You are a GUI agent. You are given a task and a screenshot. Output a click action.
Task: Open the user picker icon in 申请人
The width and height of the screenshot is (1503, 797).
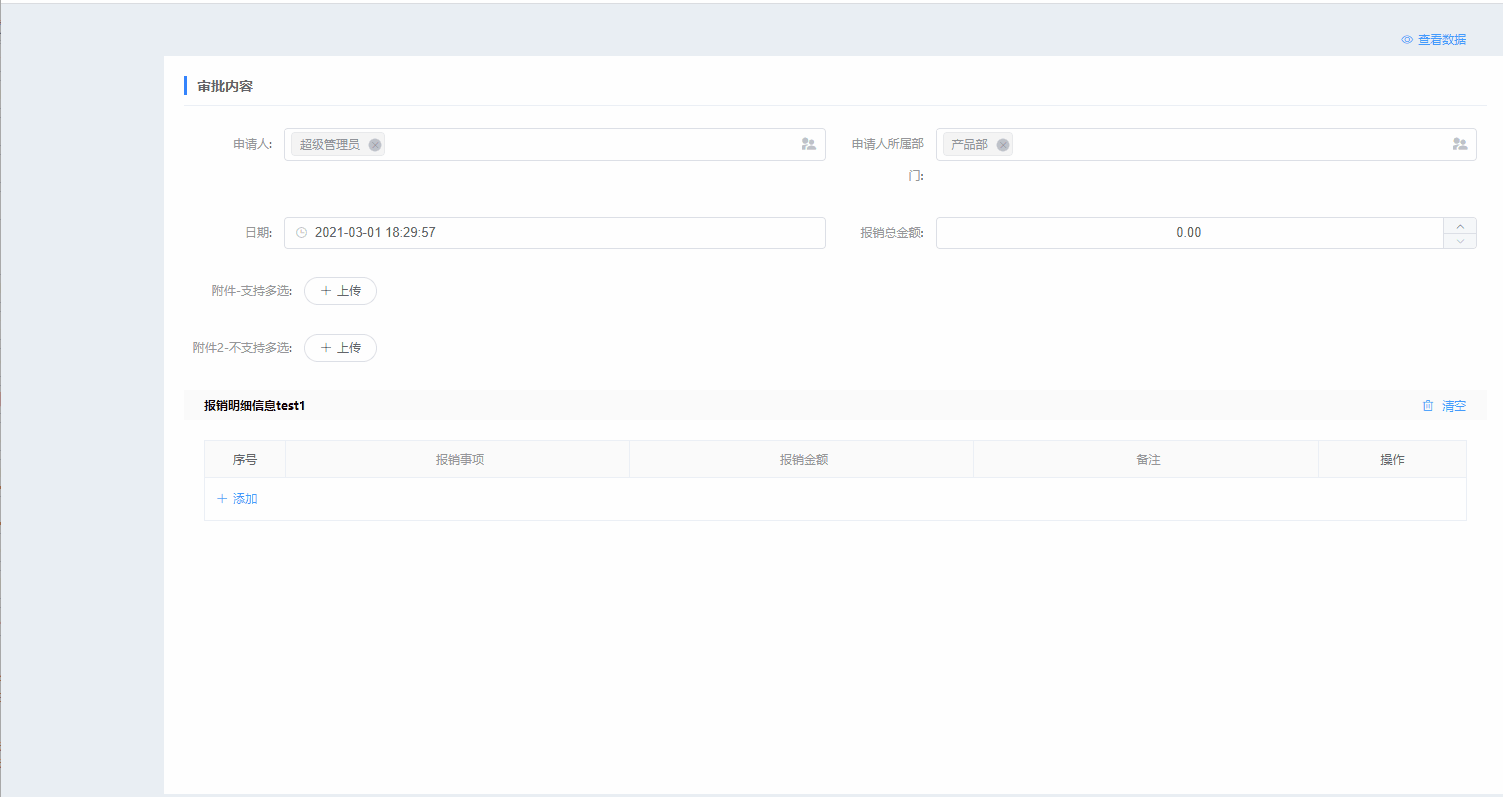click(808, 145)
